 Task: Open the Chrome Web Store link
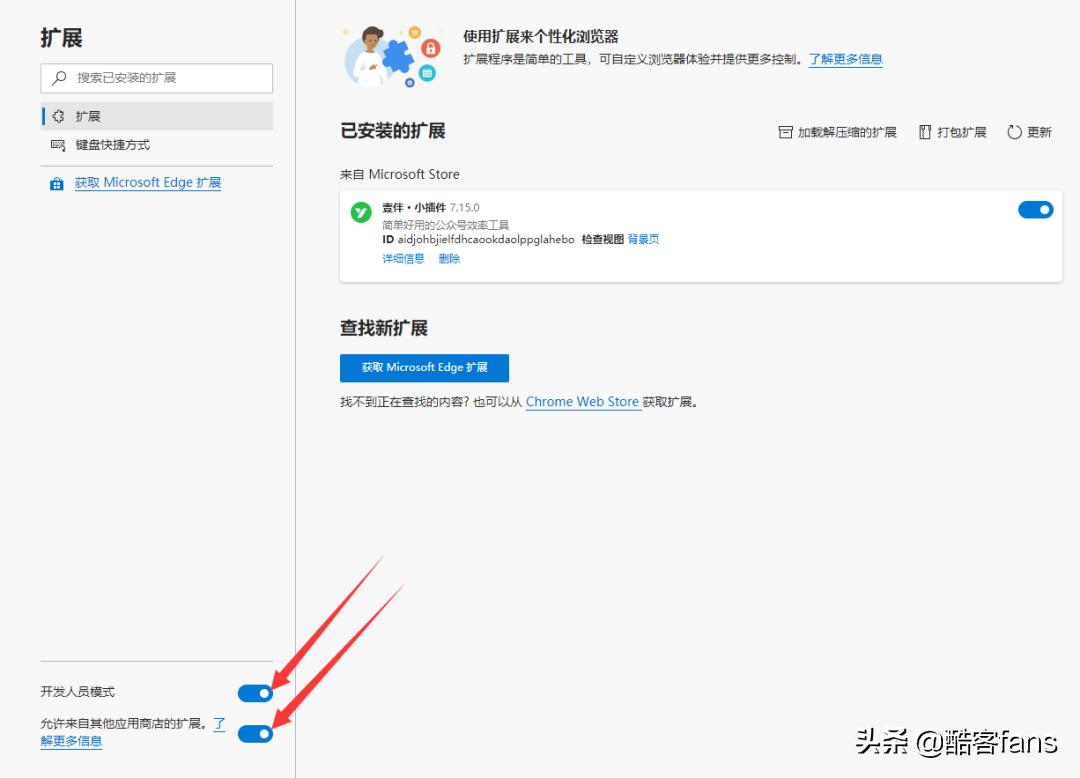click(x=583, y=401)
